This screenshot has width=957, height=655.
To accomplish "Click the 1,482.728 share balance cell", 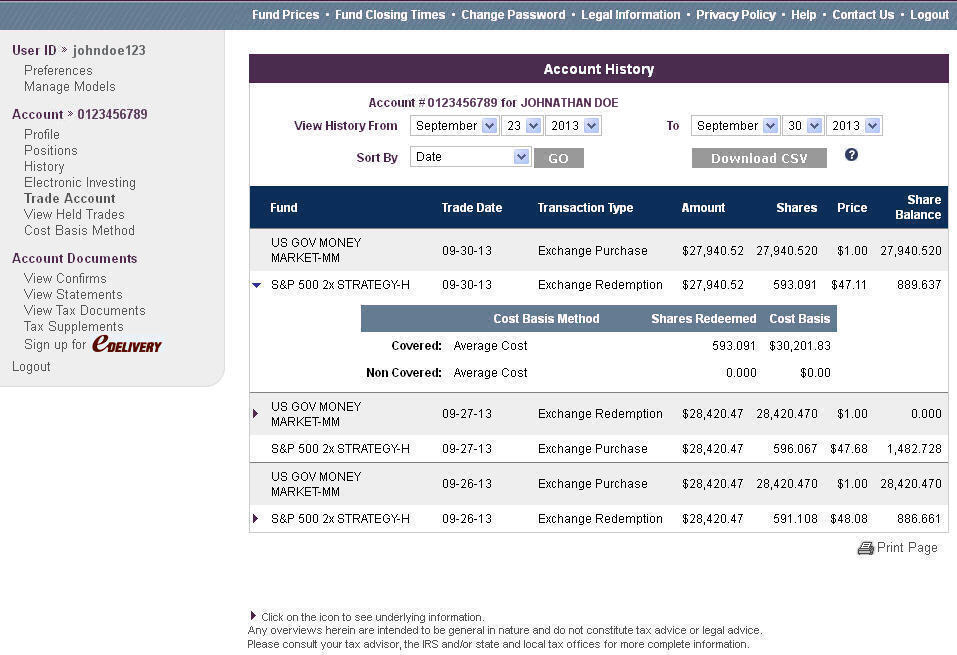I will click(x=914, y=449).
